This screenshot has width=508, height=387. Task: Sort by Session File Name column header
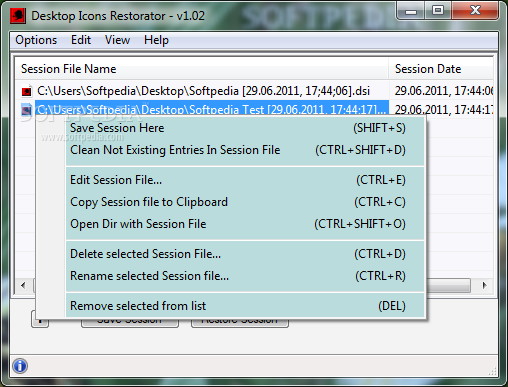202,69
